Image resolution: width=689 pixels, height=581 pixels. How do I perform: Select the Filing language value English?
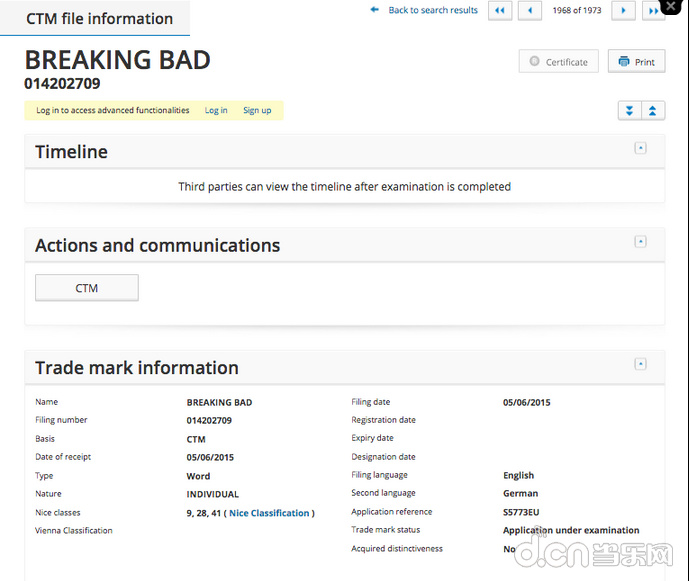point(519,475)
